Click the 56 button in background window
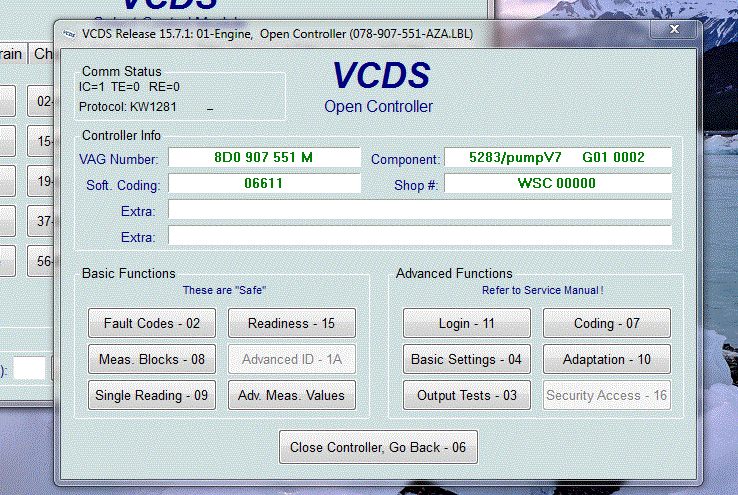 click(41, 261)
